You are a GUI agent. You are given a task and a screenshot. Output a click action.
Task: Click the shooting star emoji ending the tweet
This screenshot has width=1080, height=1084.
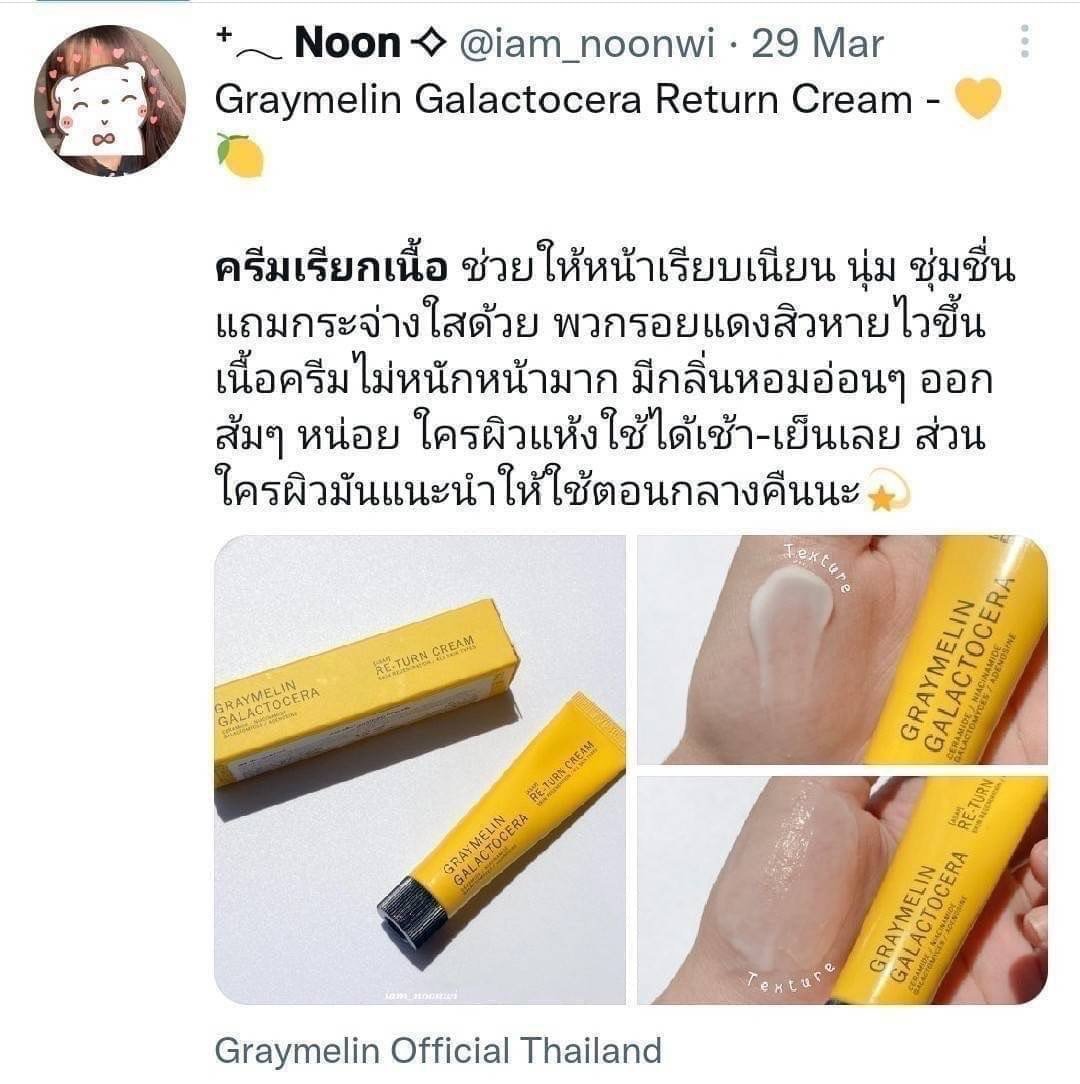click(x=888, y=491)
